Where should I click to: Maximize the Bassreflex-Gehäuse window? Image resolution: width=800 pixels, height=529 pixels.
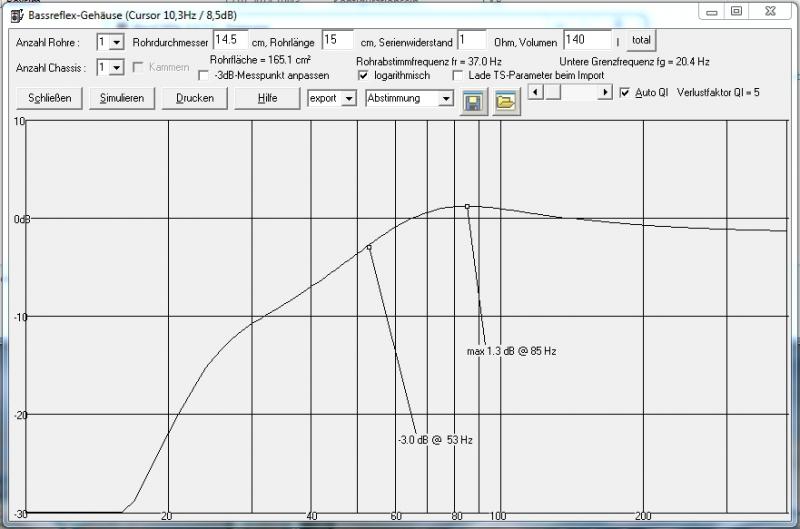coord(736,11)
